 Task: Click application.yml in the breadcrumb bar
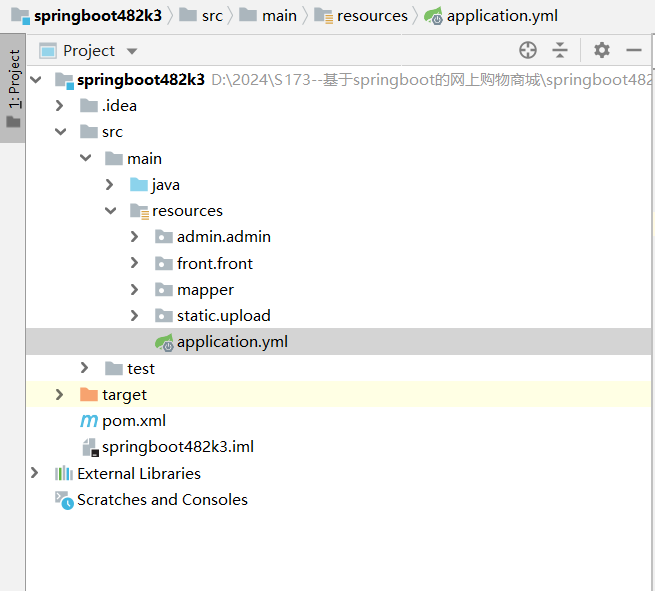pyautogui.click(x=501, y=15)
